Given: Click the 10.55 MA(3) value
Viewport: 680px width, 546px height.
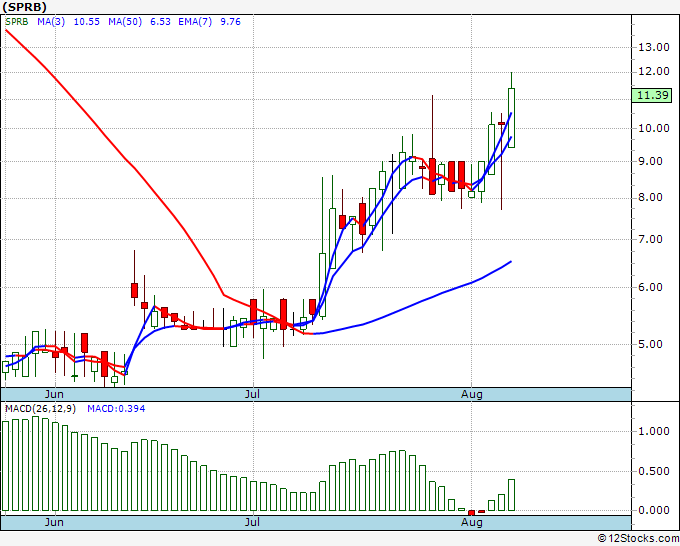Looking at the screenshot, I should click(87, 22).
